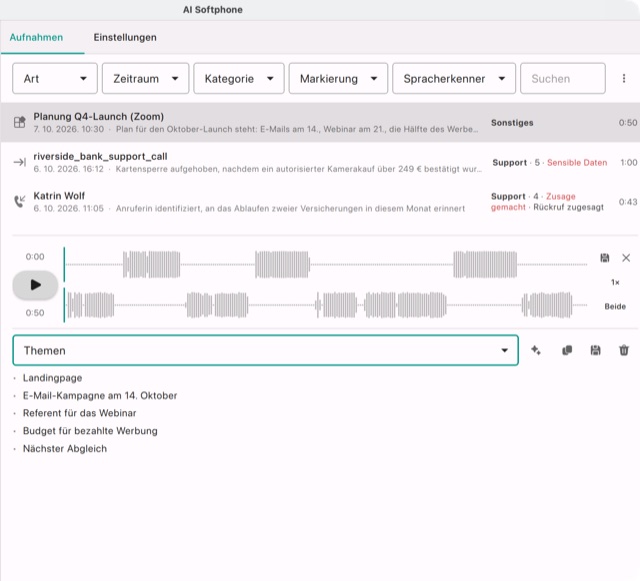Expand the Zeitraum filter dropdown
Viewport: 640px width, 581px height.
(x=145, y=78)
